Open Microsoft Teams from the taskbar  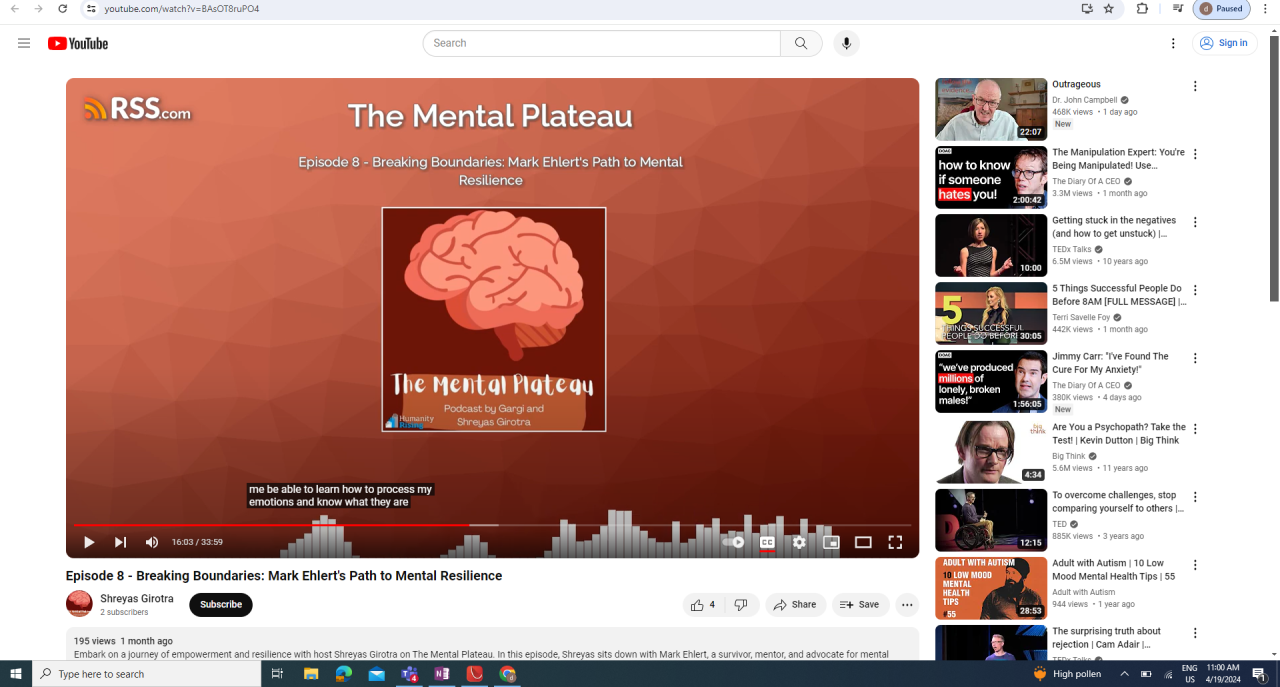[409, 674]
